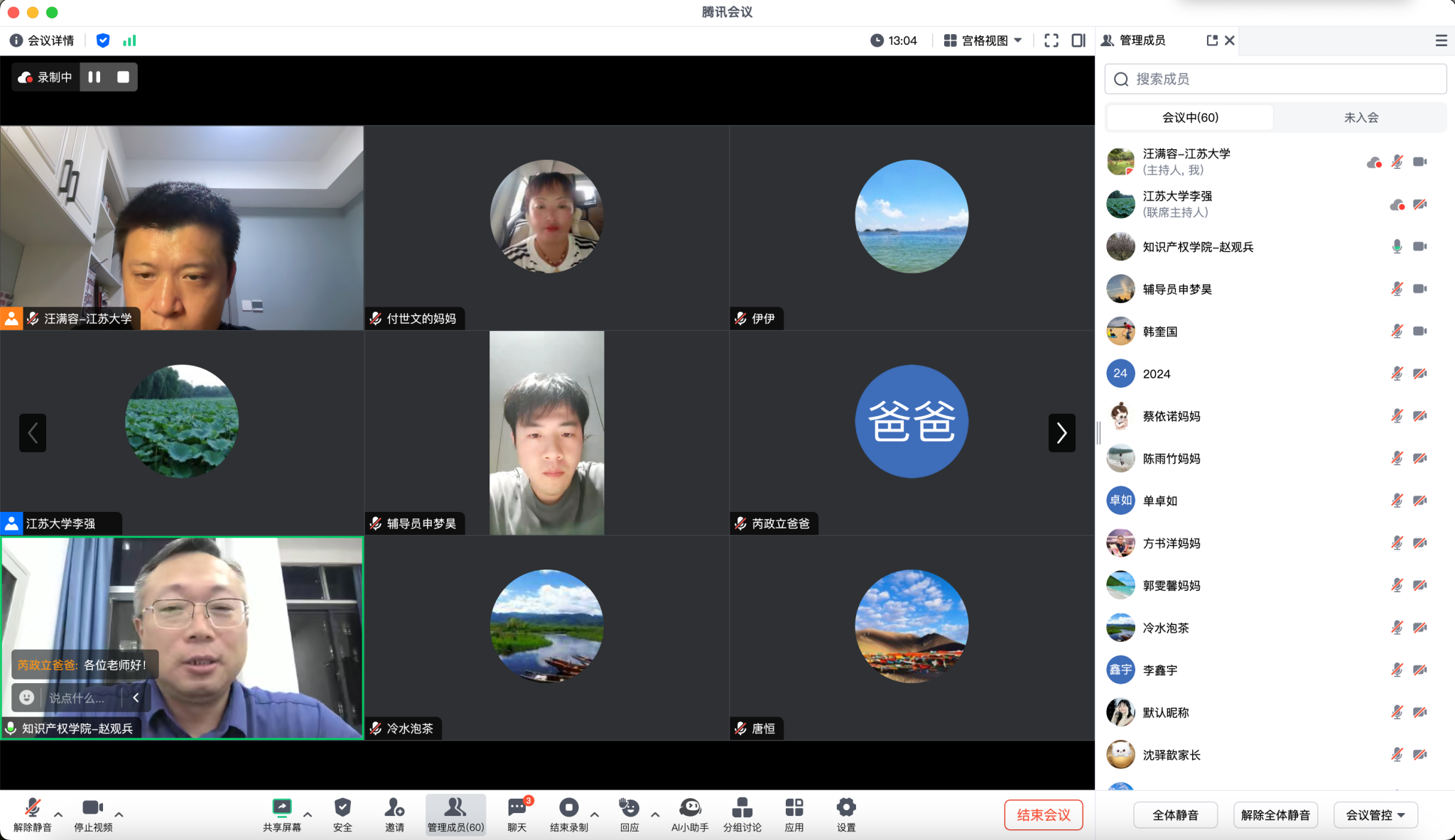Image resolution: width=1455 pixels, height=840 pixels.
Task: Select the 会议中(60) tab
Action: pos(1190,117)
